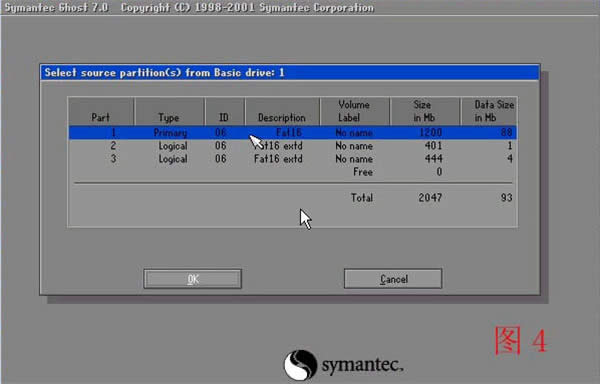Click the Cancel button

click(x=393, y=279)
